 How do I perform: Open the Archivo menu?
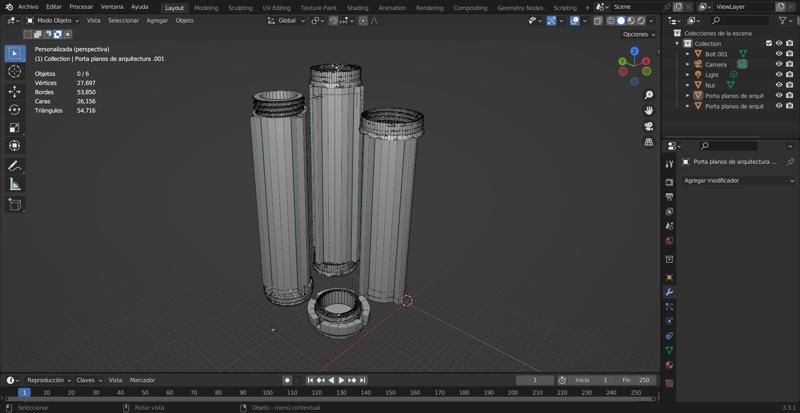(27, 6)
